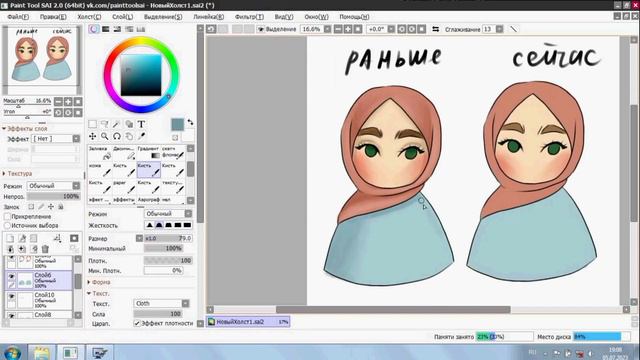Screen dimensions: 640x360
Task: Select the magic wand tool
Action: coord(117,124)
